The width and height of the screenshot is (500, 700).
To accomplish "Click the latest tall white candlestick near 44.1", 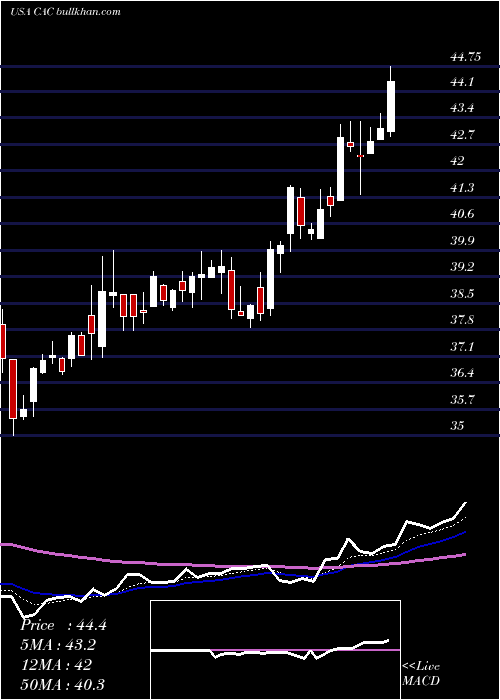I will (391, 106).
